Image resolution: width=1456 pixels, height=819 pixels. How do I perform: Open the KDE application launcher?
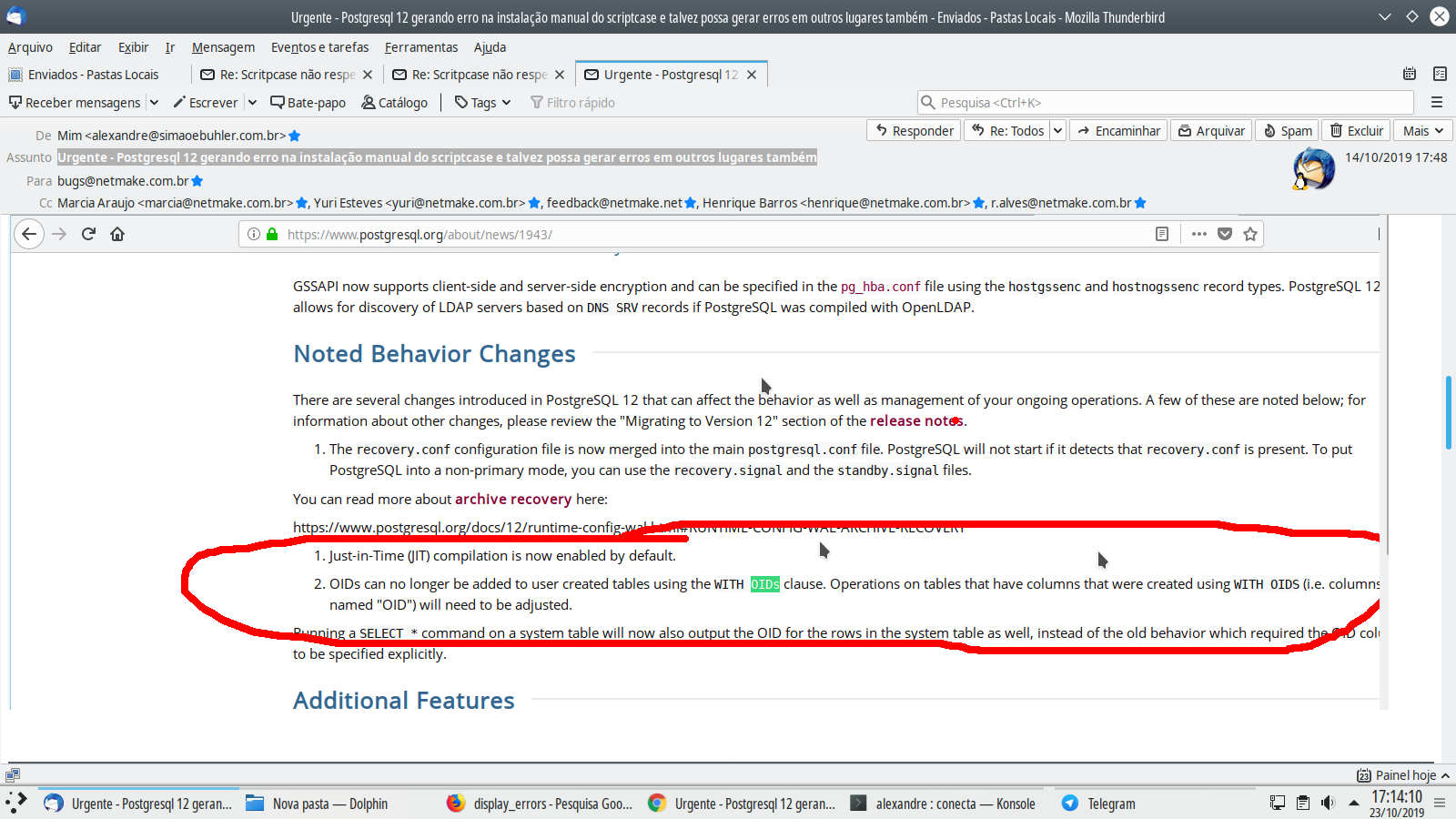[16, 803]
